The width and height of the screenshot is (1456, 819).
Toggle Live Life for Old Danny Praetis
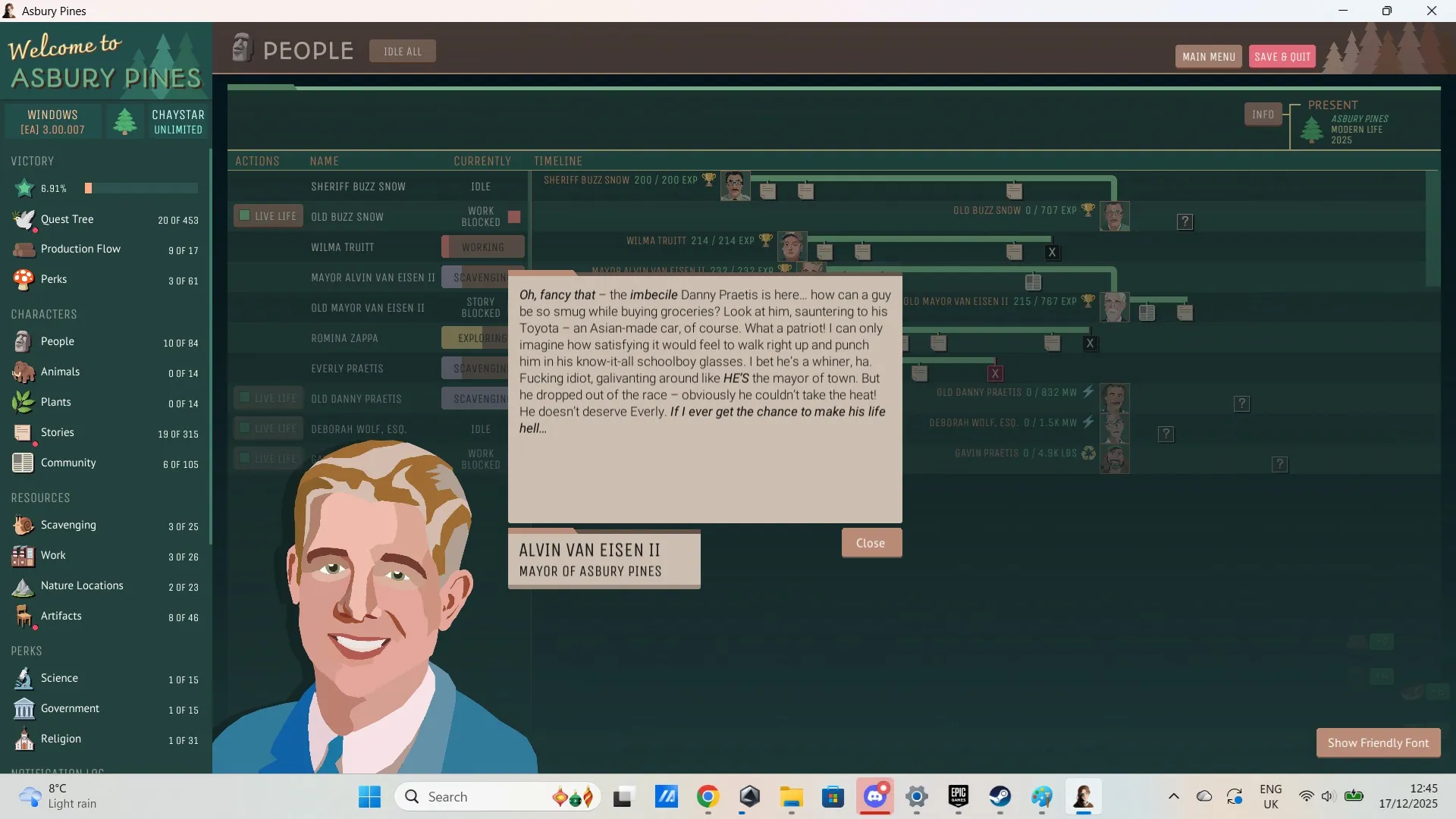point(245,398)
